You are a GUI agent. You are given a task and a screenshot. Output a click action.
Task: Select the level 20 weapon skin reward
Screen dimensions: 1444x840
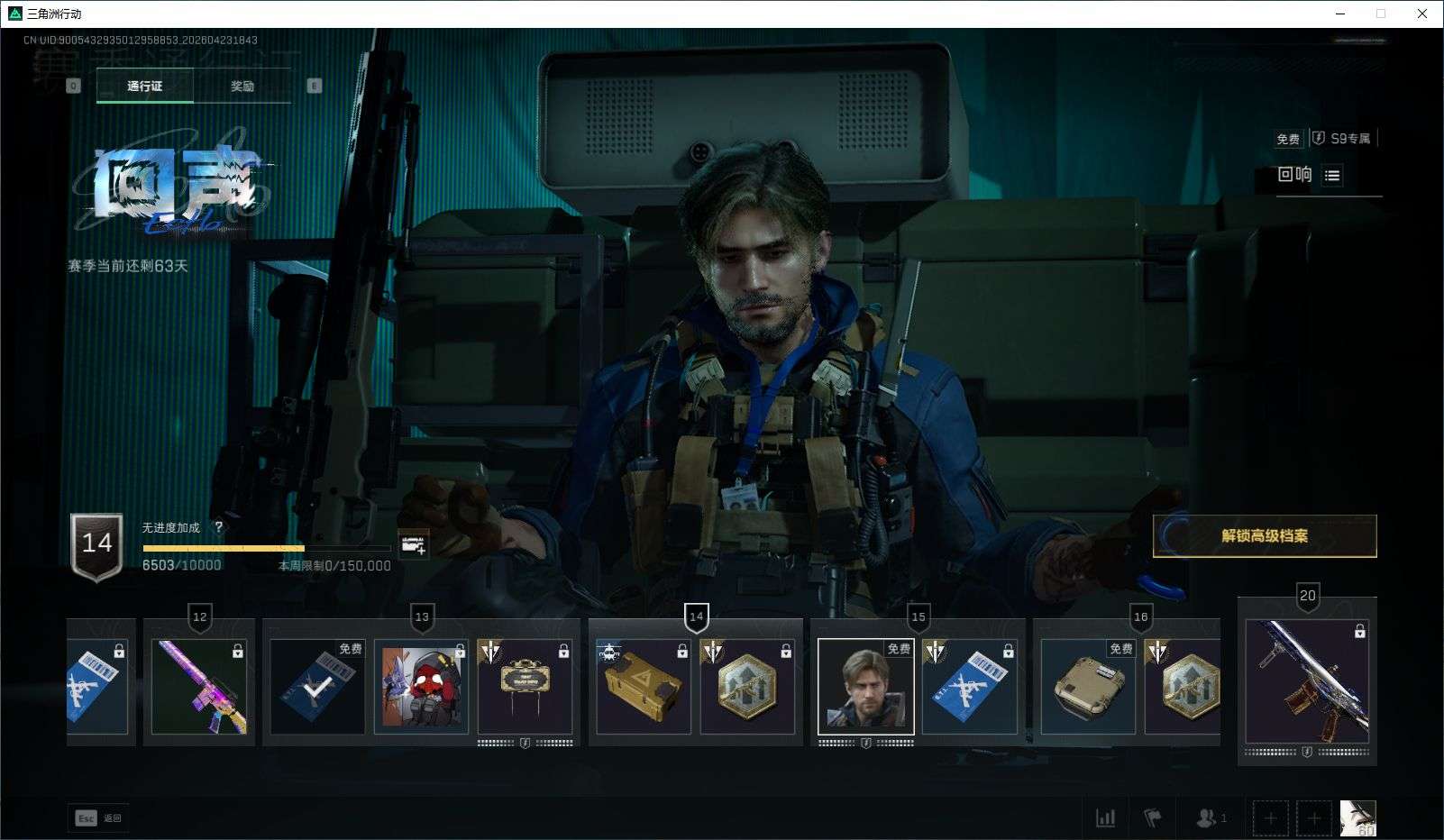tap(1307, 681)
